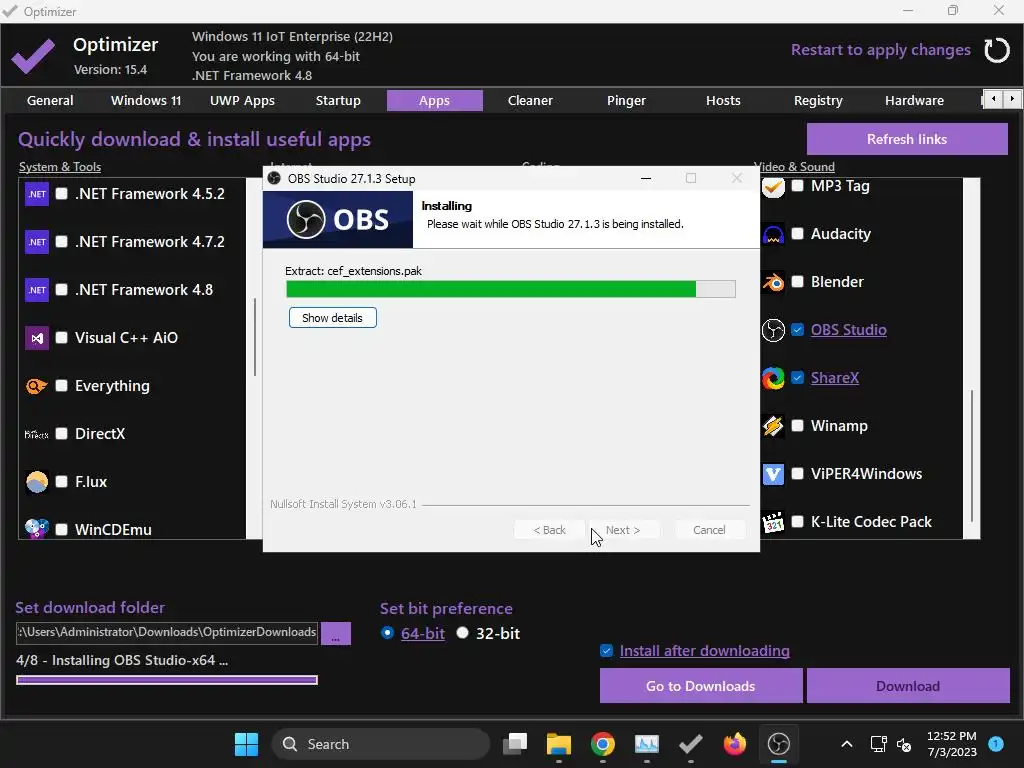The height and width of the screenshot is (768, 1024).
Task: Click the WinCDEmu disc icon
Action: coord(37,528)
